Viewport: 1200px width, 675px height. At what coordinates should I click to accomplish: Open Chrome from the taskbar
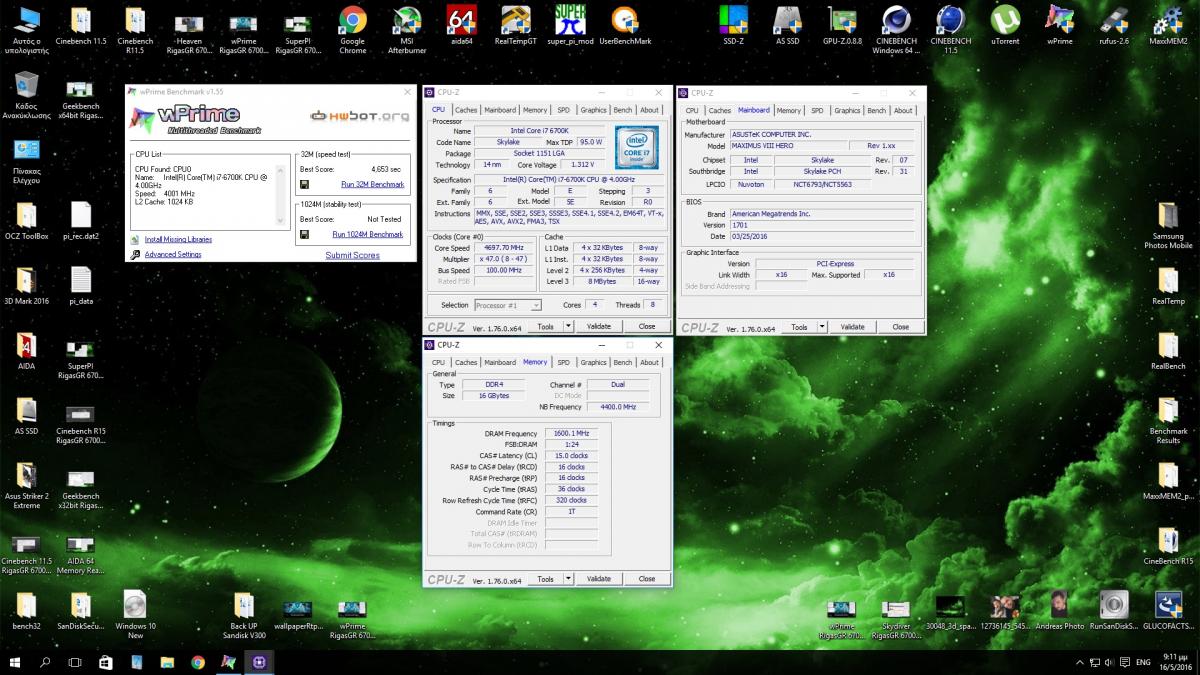click(x=198, y=662)
